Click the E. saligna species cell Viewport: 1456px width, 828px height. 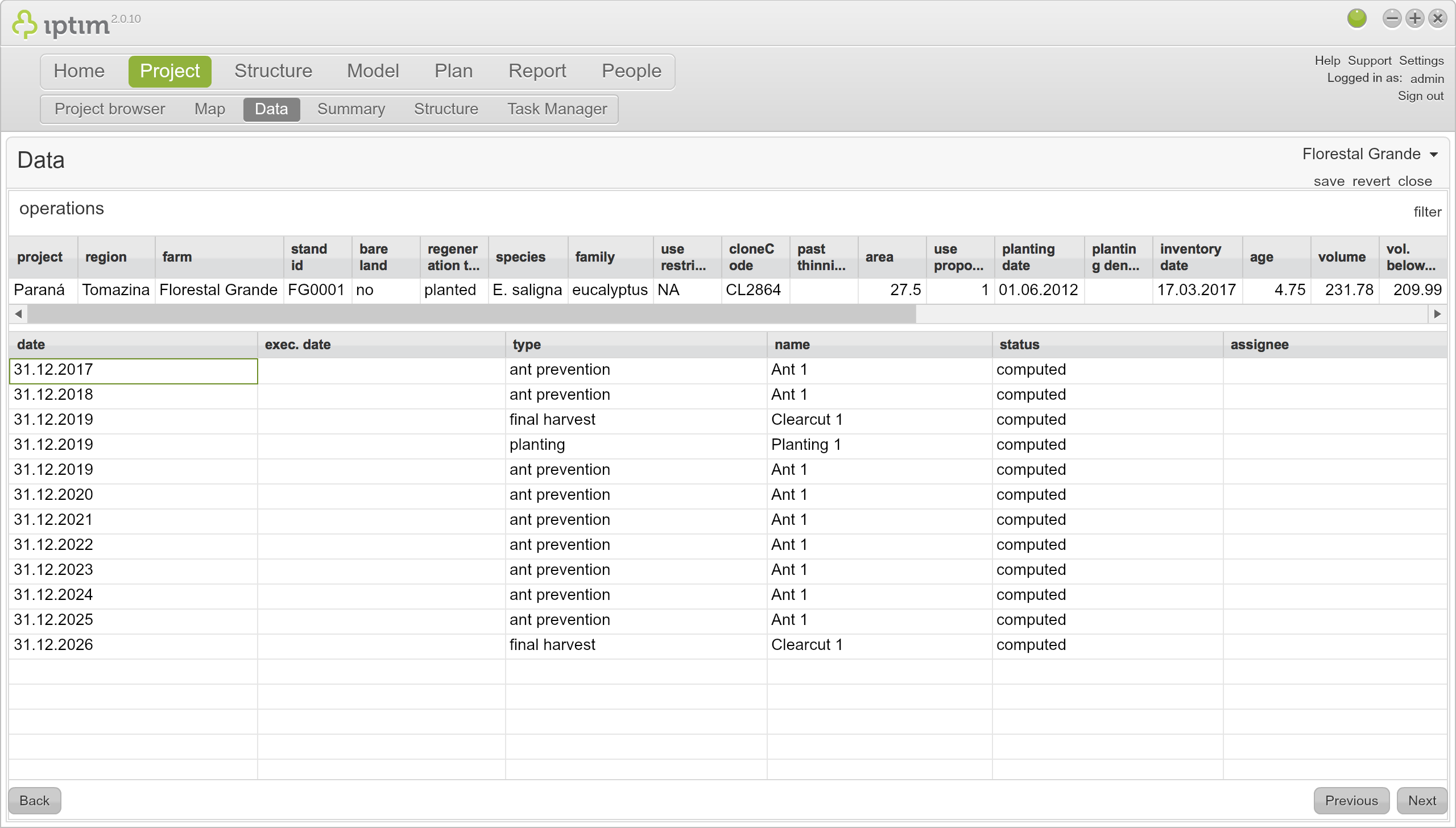(x=528, y=291)
